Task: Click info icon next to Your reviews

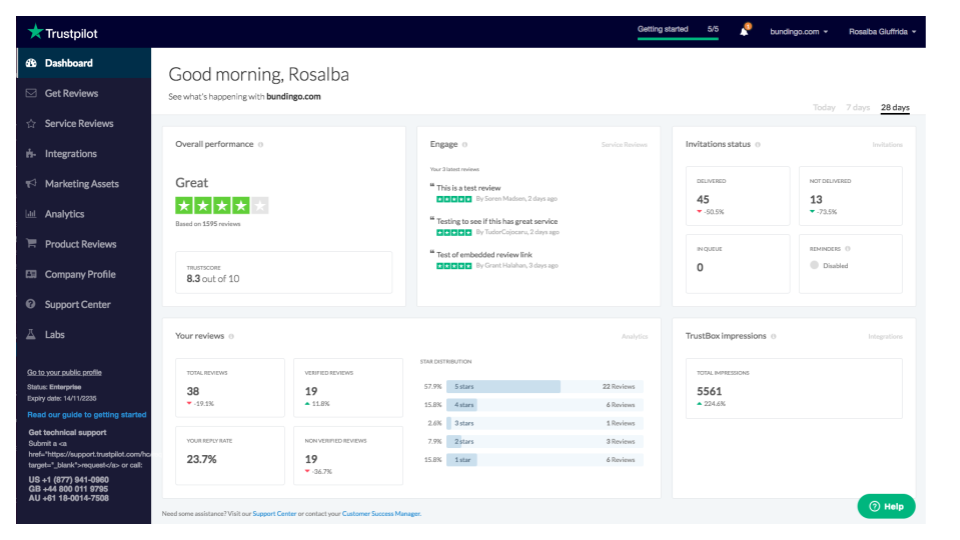Action: tap(231, 336)
